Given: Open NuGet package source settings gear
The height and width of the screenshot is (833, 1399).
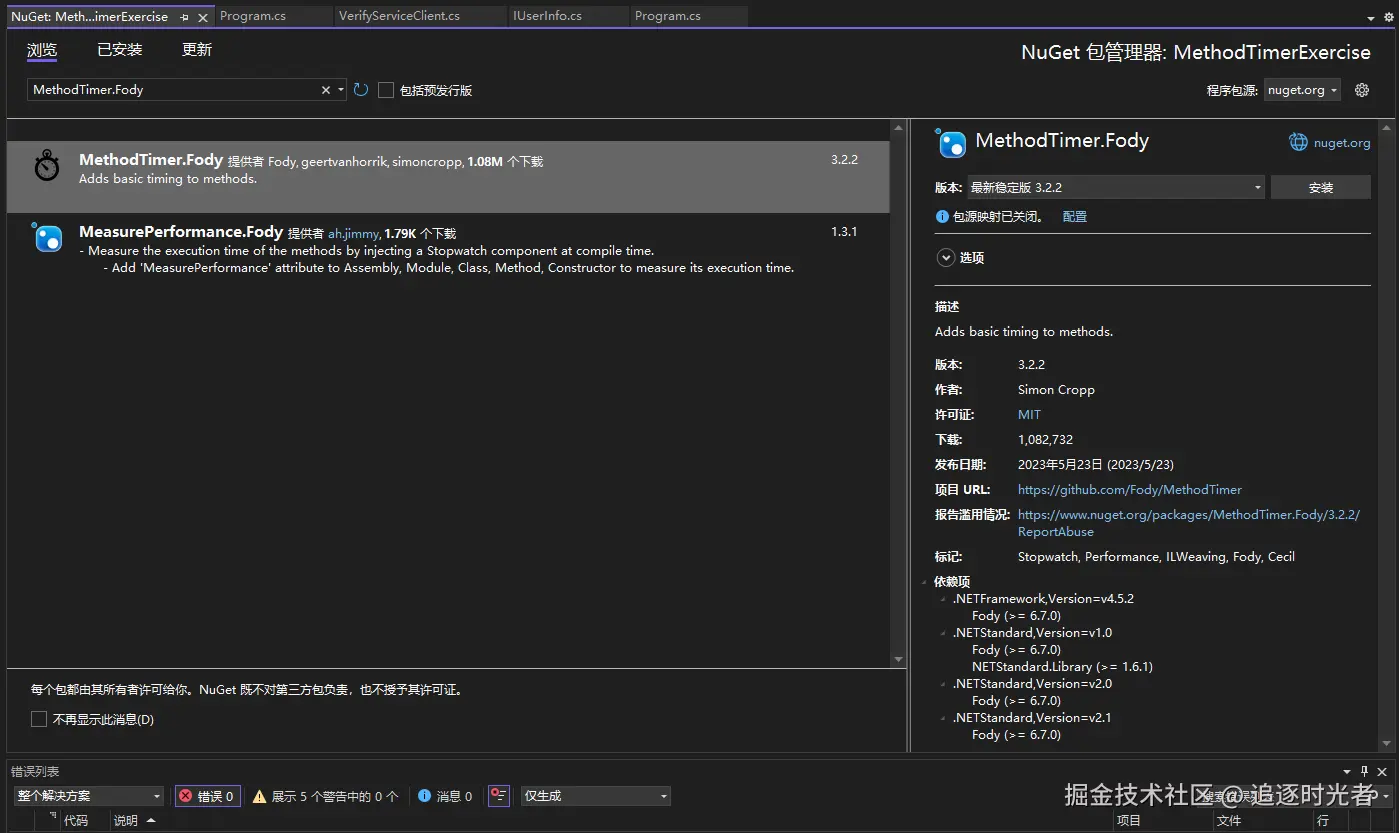Looking at the screenshot, I should pos(1361,90).
